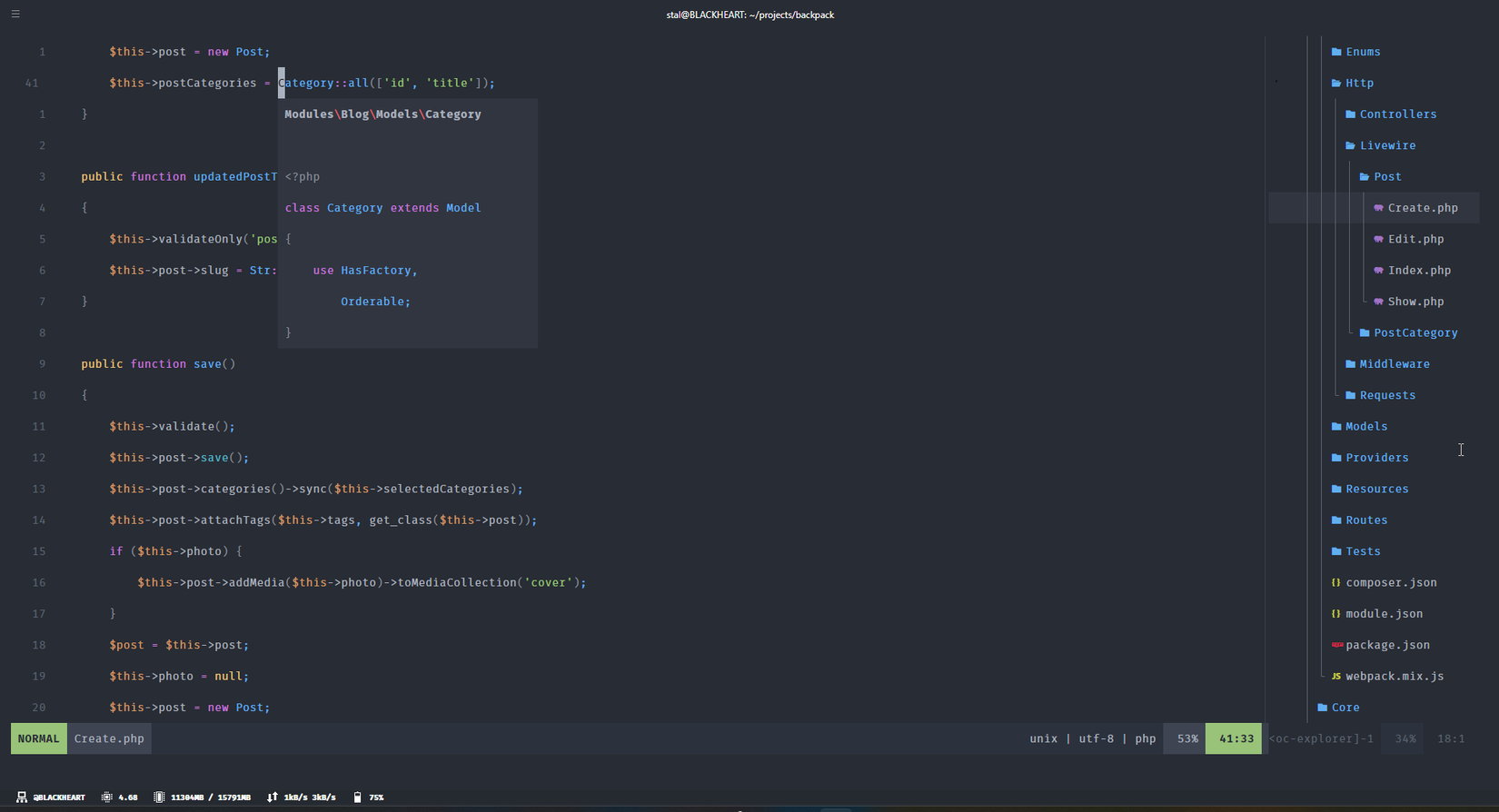
Task: Click the JS icon beside webpack.mix.js
Action: click(x=1335, y=677)
